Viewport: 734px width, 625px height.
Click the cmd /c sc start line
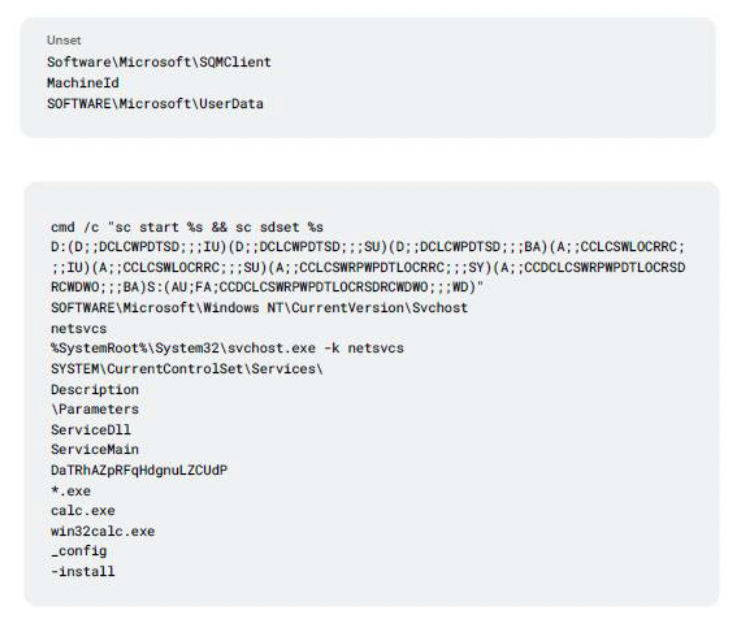(187, 227)
